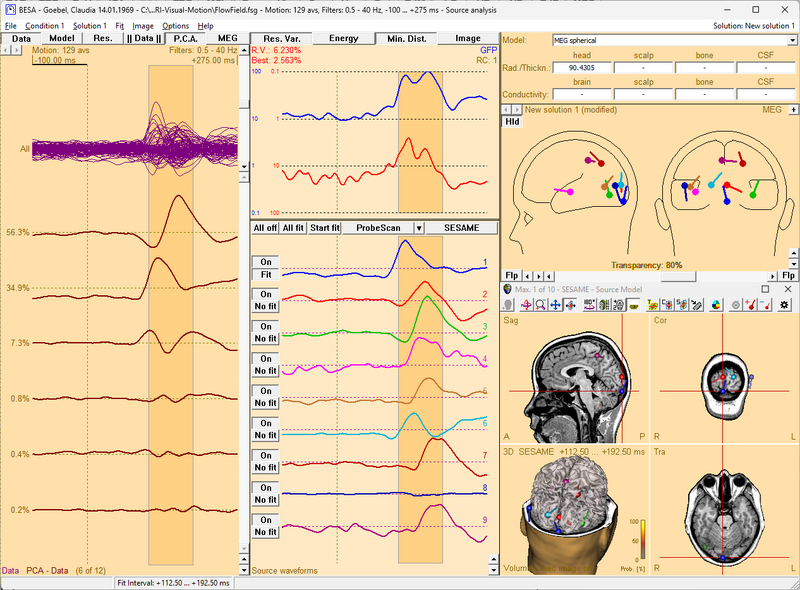Click the blue four-arrow move icon

coord(555,304)
